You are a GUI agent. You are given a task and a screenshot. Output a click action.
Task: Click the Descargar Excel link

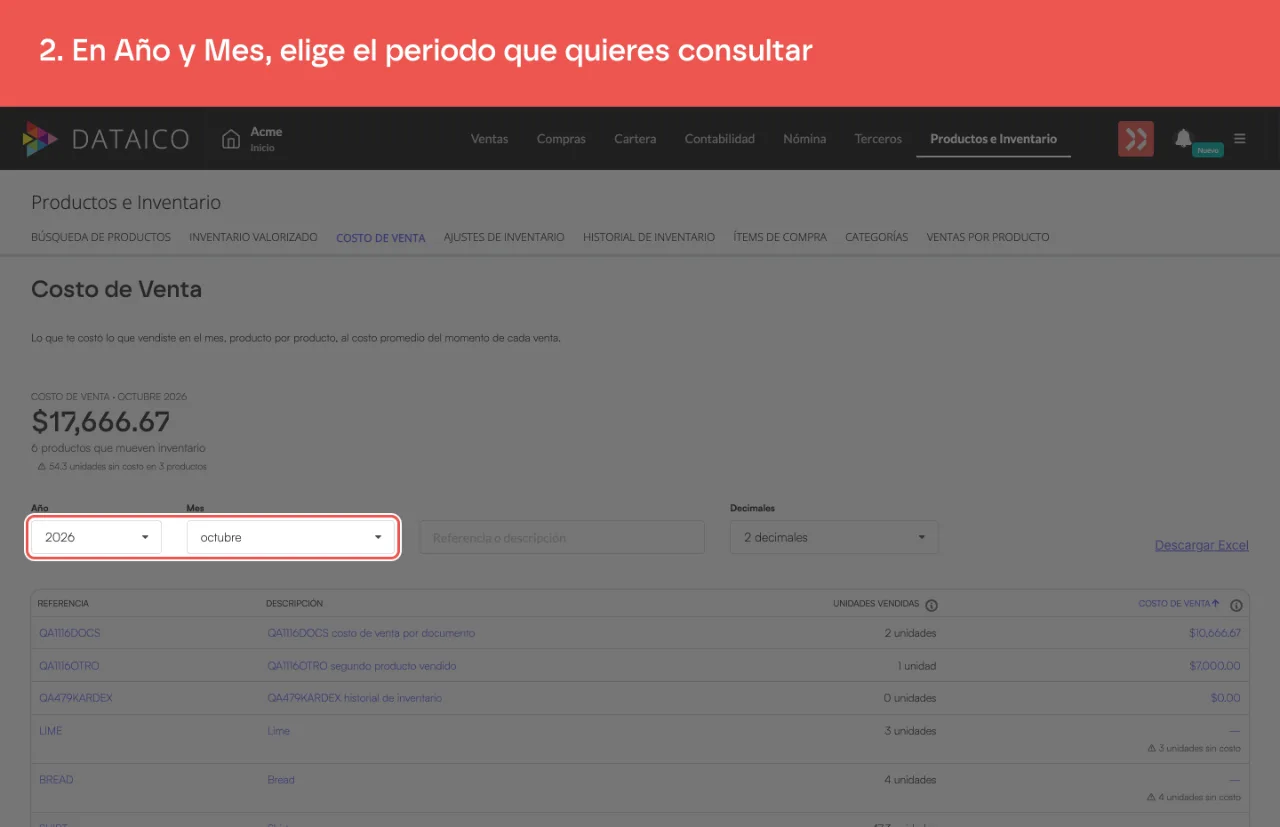1202,545
